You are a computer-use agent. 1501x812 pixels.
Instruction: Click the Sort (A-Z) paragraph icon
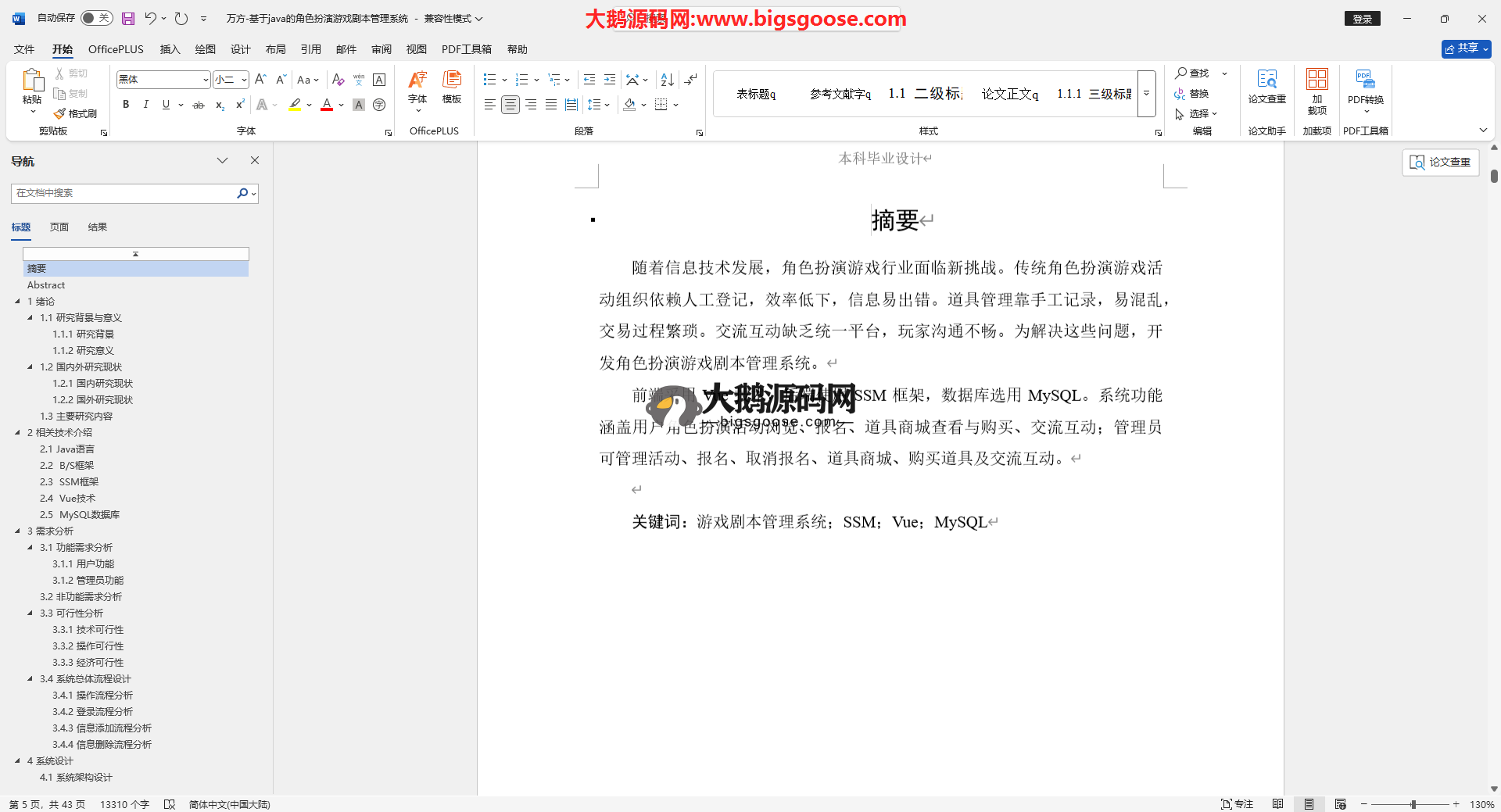(667, 80)
